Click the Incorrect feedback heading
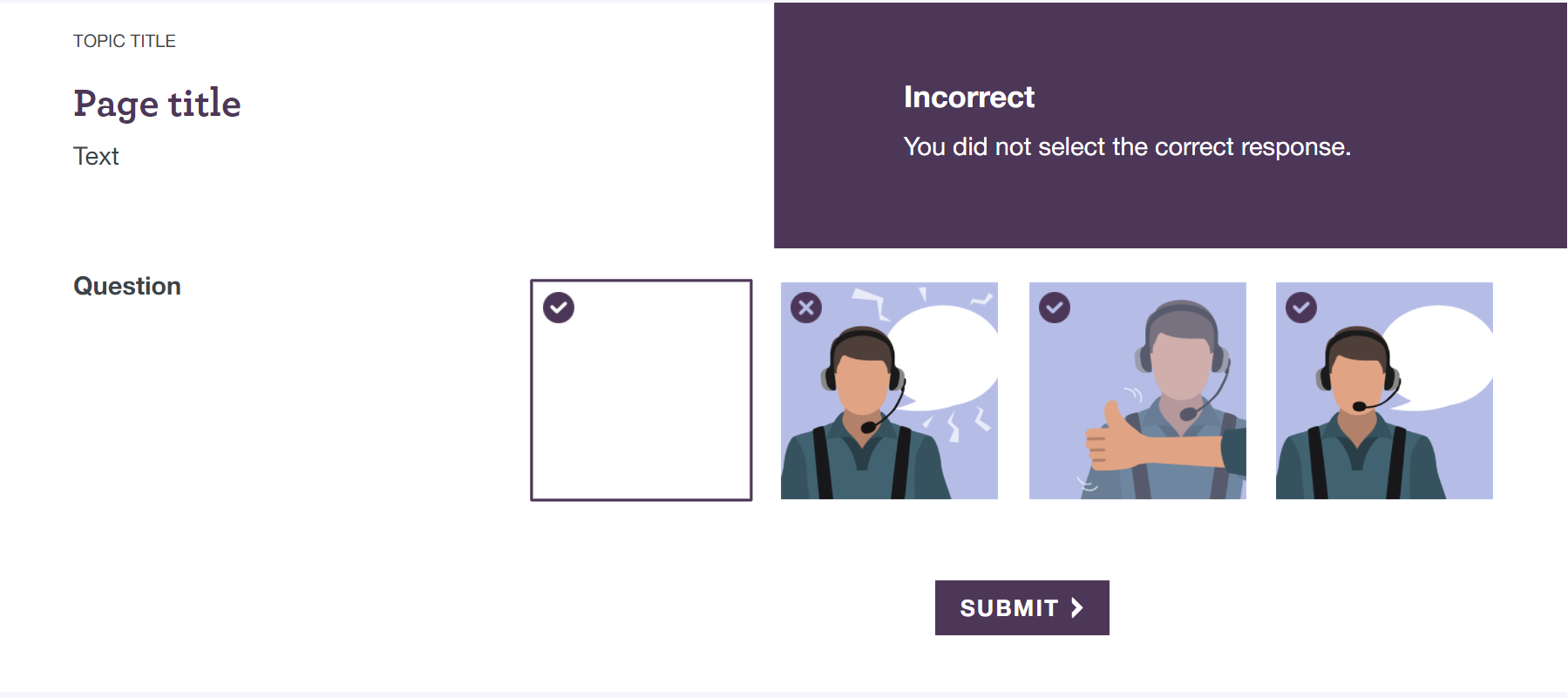 tap(969, 97)
